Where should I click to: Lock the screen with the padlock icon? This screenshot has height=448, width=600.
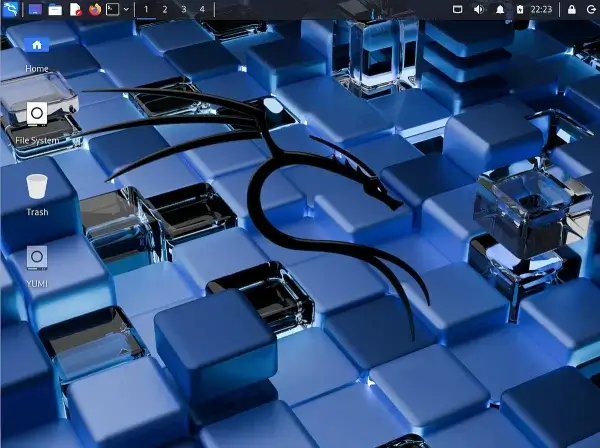572,9
